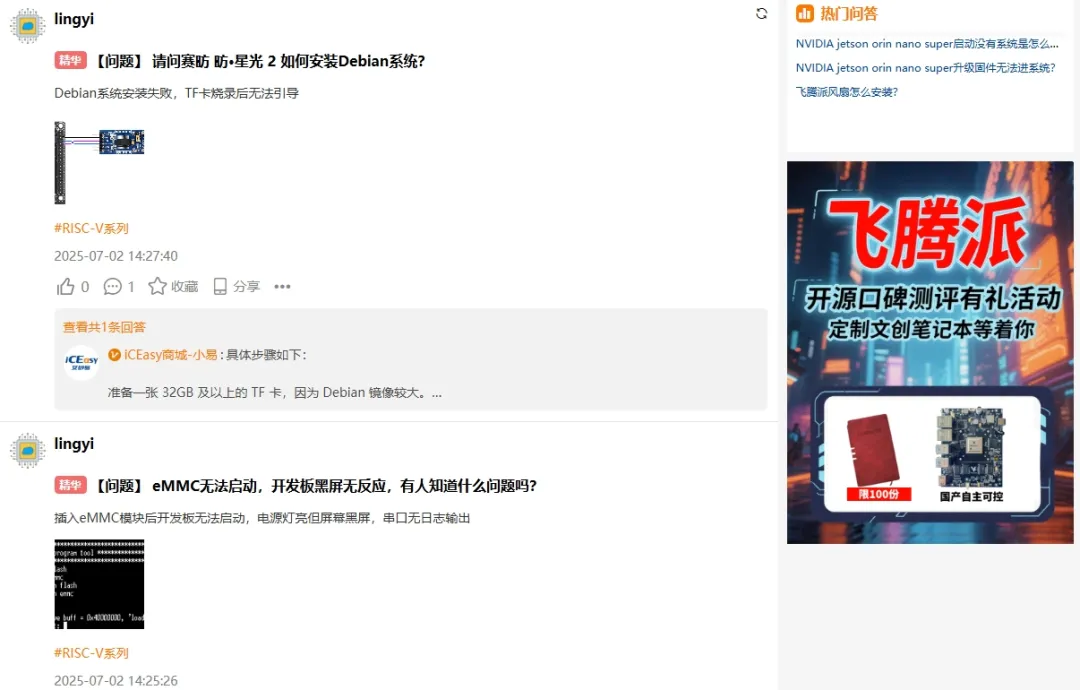Open the eMMC boot failure question title
The height and width of the screenshot is (690, 1080).
tap(315, 486)
